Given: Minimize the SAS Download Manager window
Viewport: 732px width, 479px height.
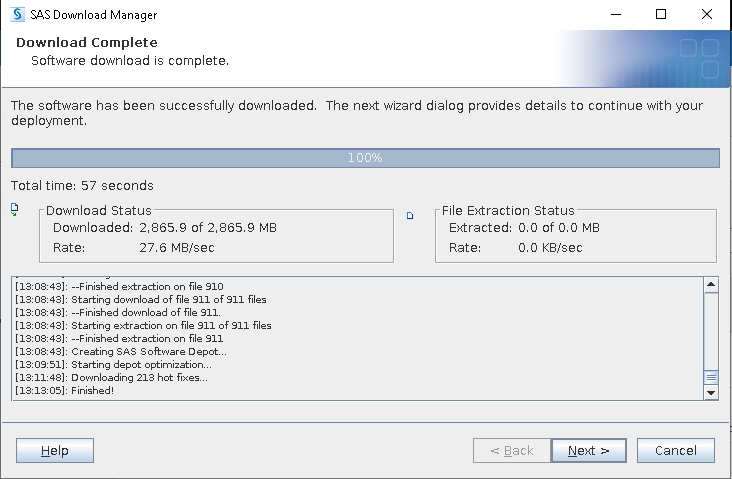Looking at the screenshot, I should click(614, 15).
